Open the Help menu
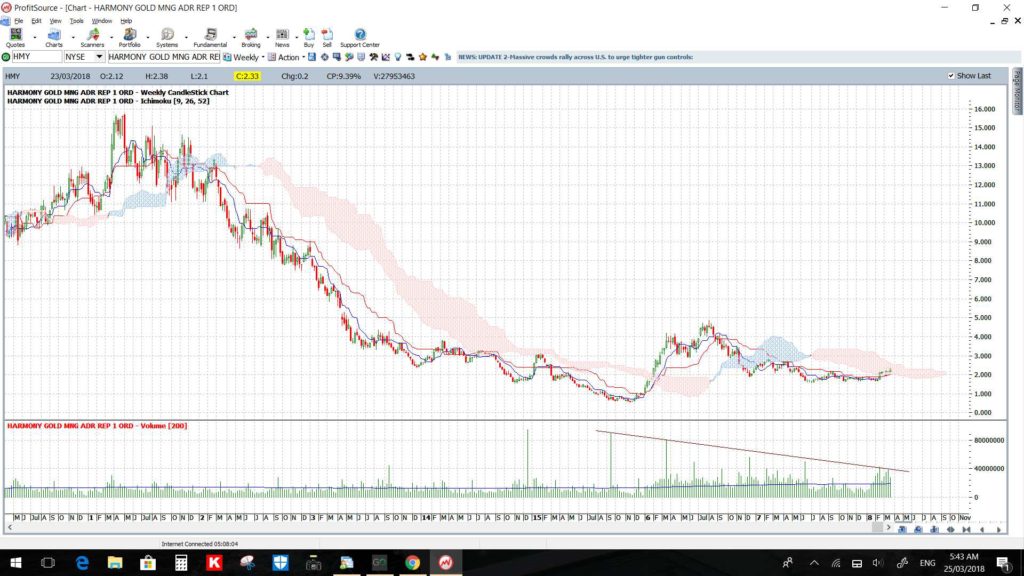The width and height of the screenshot is (1024, 576). pos(126,21)
